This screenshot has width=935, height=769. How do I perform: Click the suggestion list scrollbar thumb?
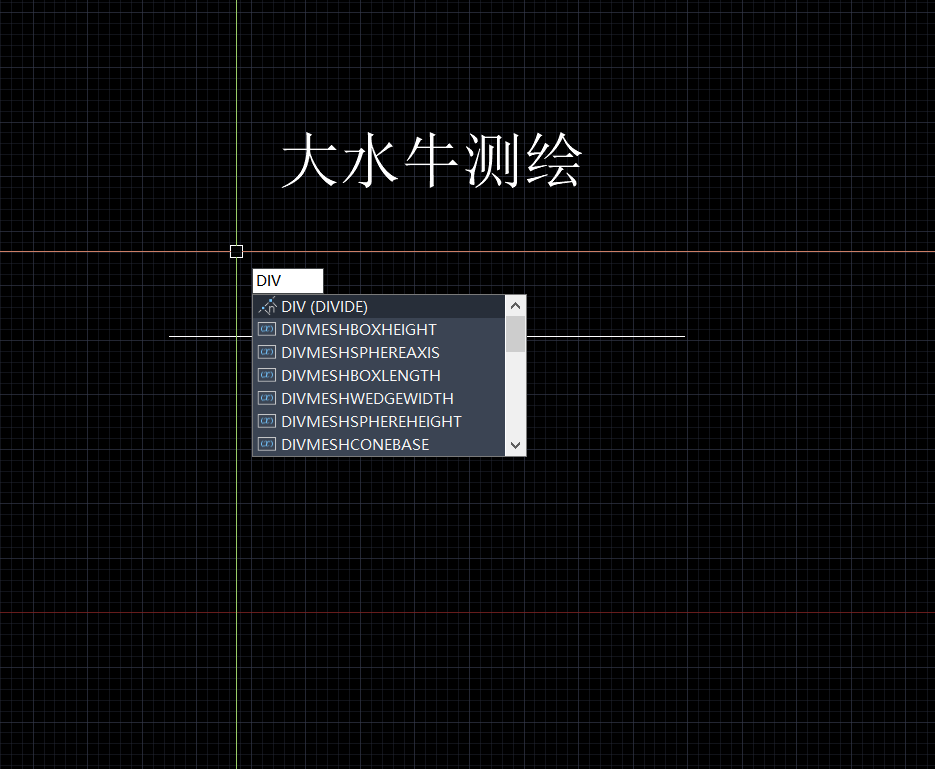(515, 335)
